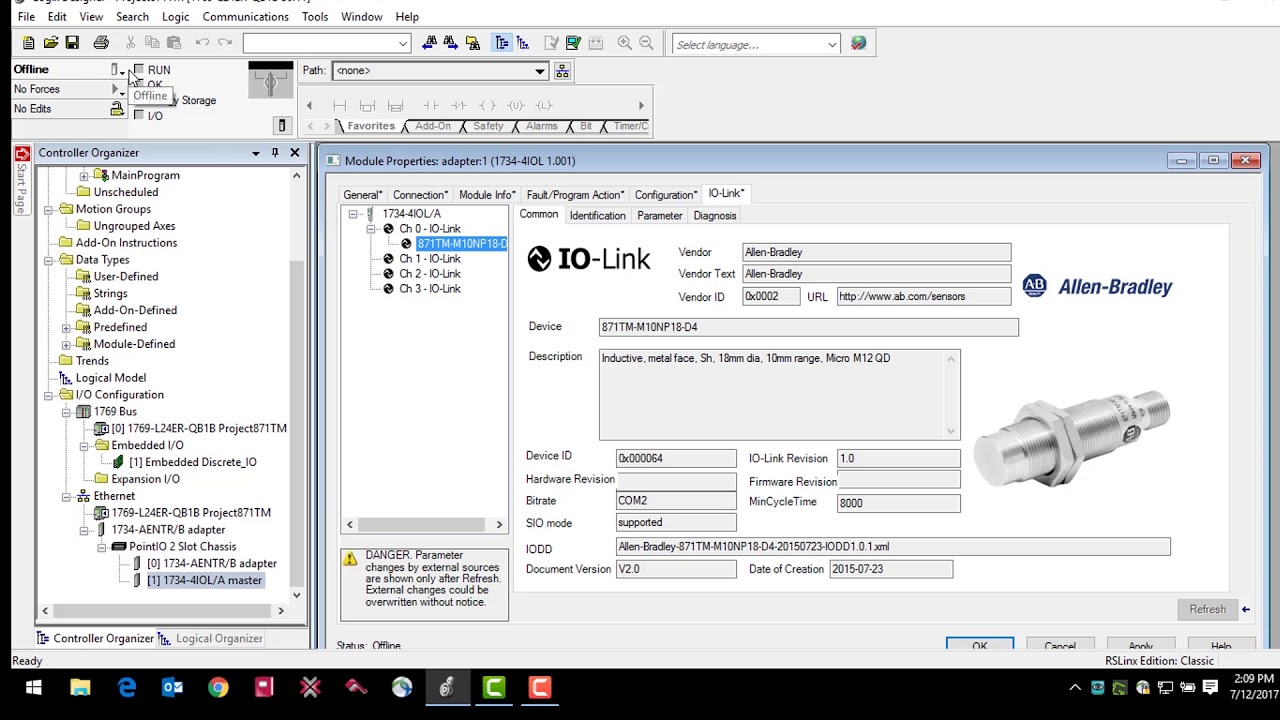Click the Zoom In magnifier icon

624,43
